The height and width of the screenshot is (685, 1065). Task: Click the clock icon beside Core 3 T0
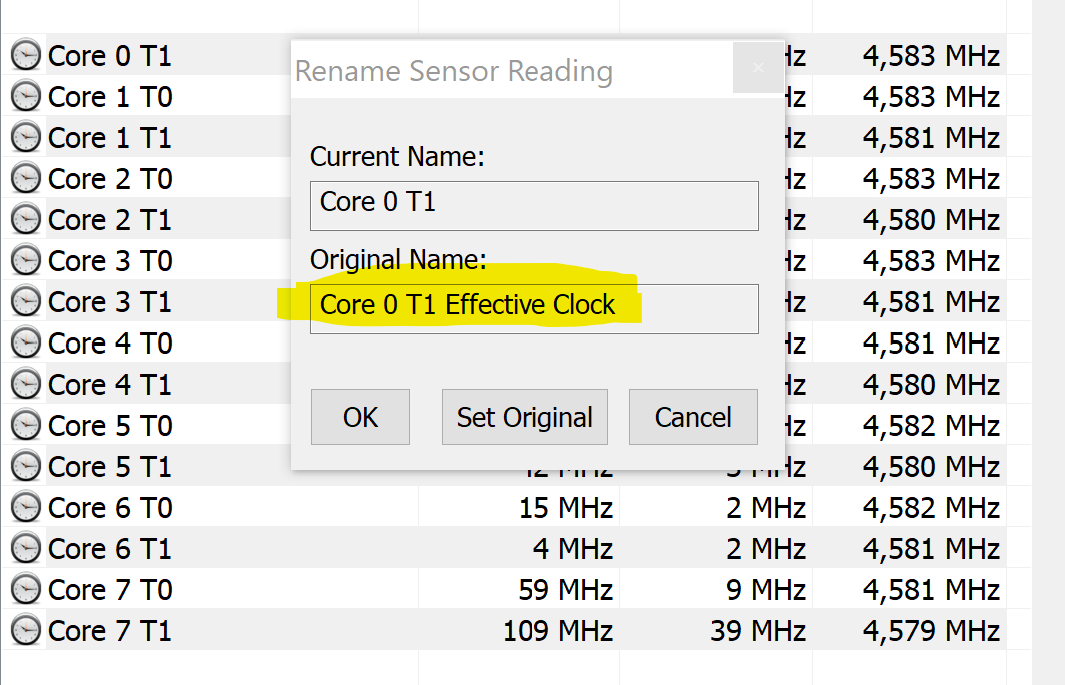(x=25, y=261)
